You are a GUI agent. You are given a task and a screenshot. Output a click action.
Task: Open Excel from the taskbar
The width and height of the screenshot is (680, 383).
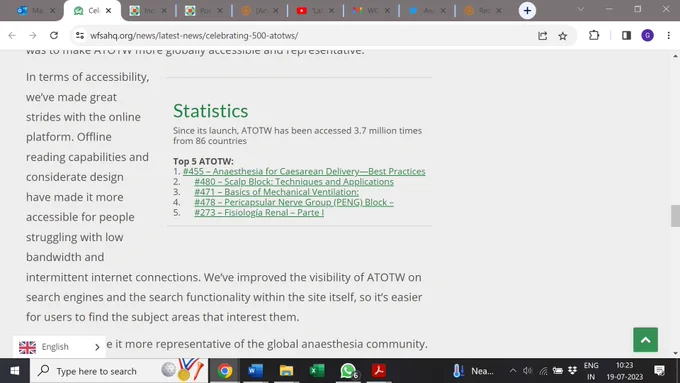pos(317,371)
